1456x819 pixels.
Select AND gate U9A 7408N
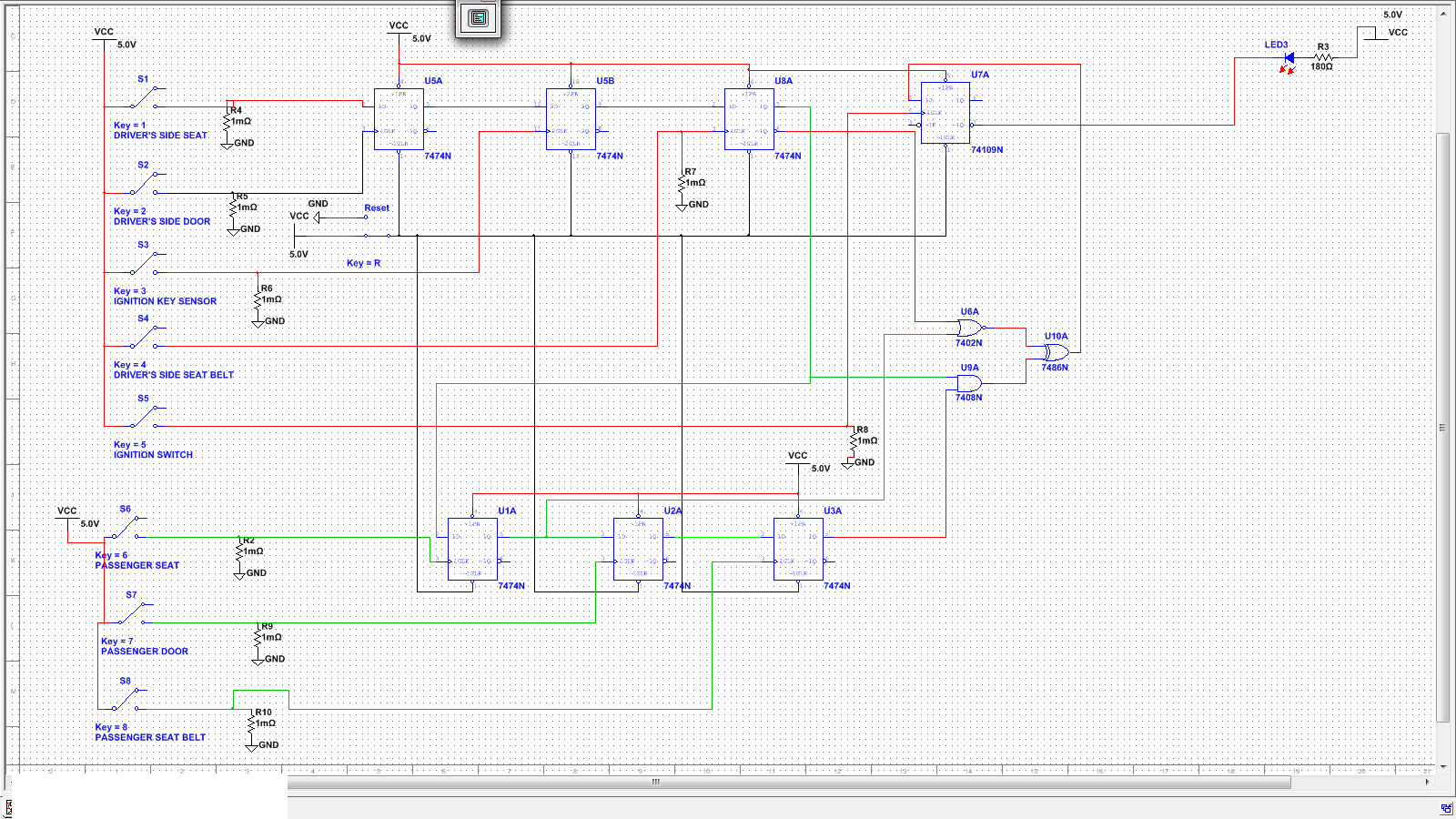[x=969, y=383]
